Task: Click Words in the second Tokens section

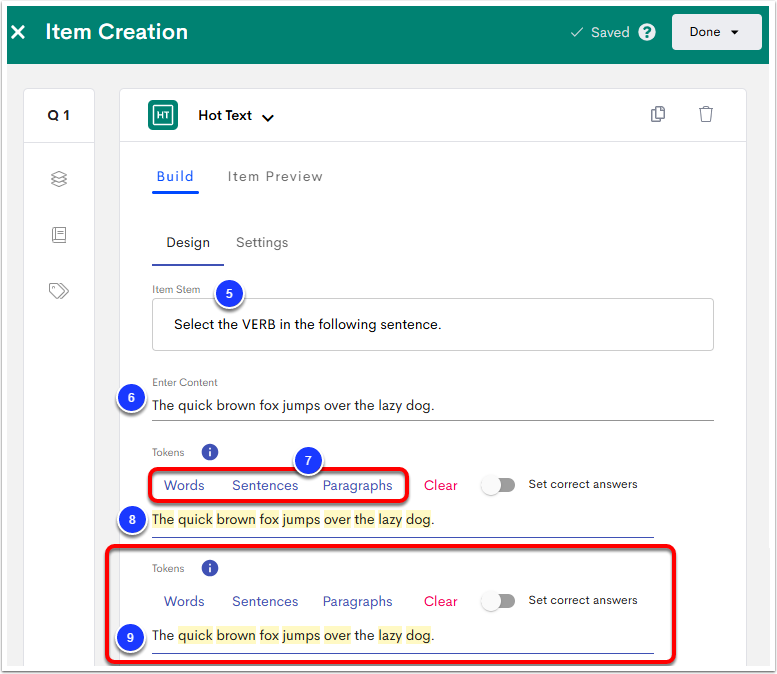Action: (x=184, y=601)
